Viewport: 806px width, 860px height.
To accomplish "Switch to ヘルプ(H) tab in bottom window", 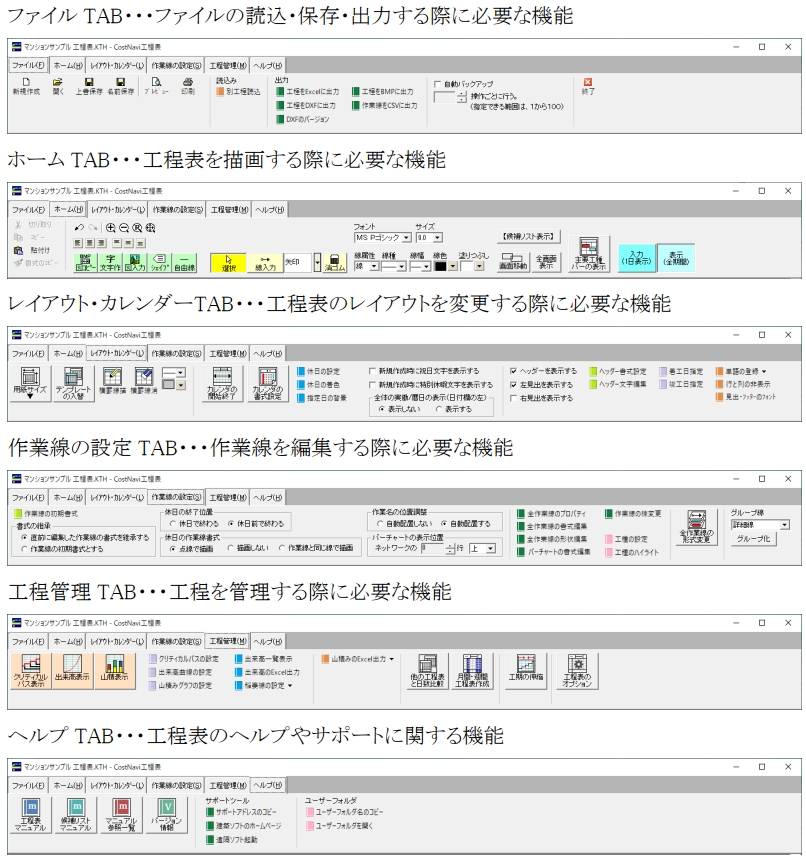I will 268,783.
